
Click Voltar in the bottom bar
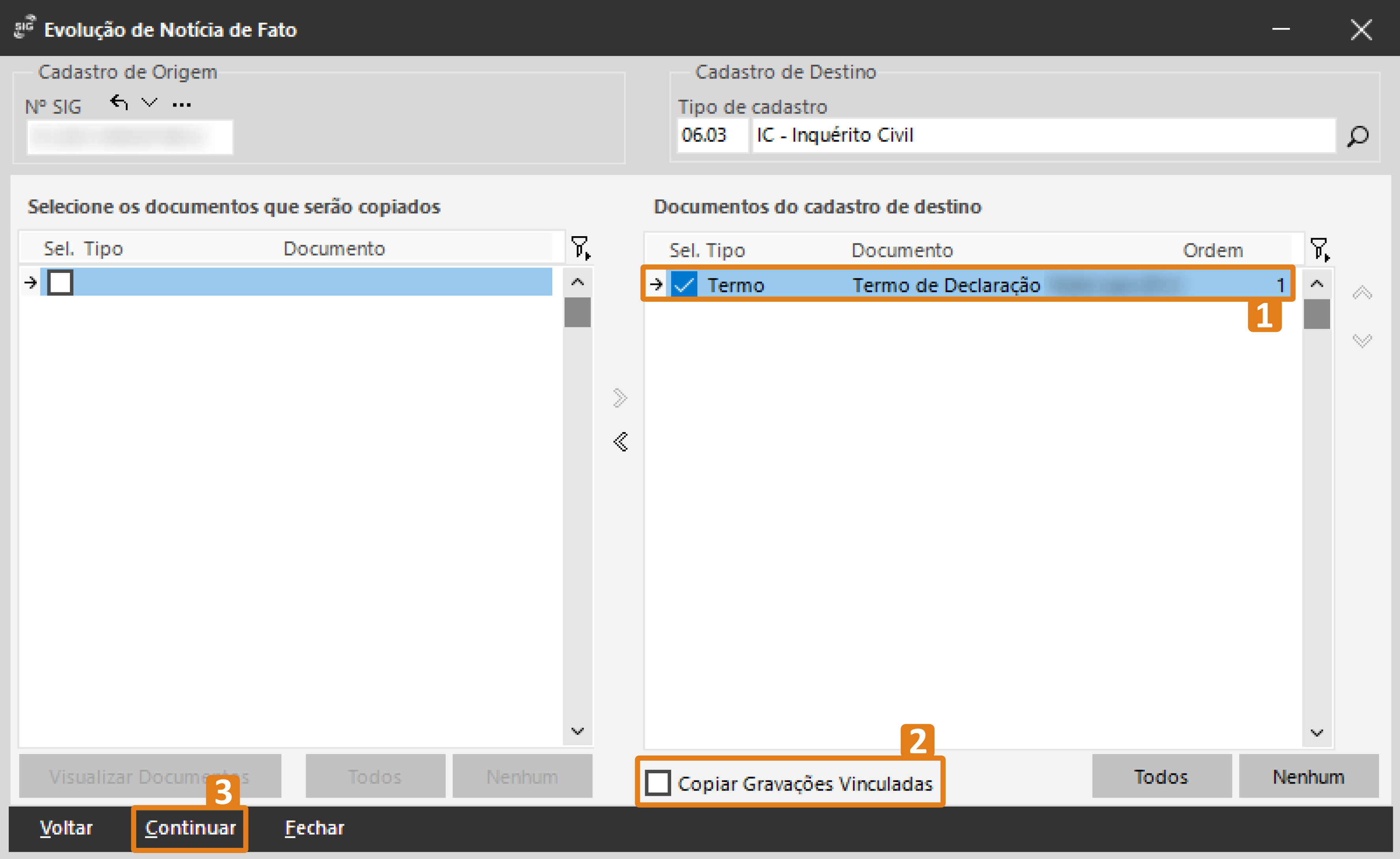(66, 828)
